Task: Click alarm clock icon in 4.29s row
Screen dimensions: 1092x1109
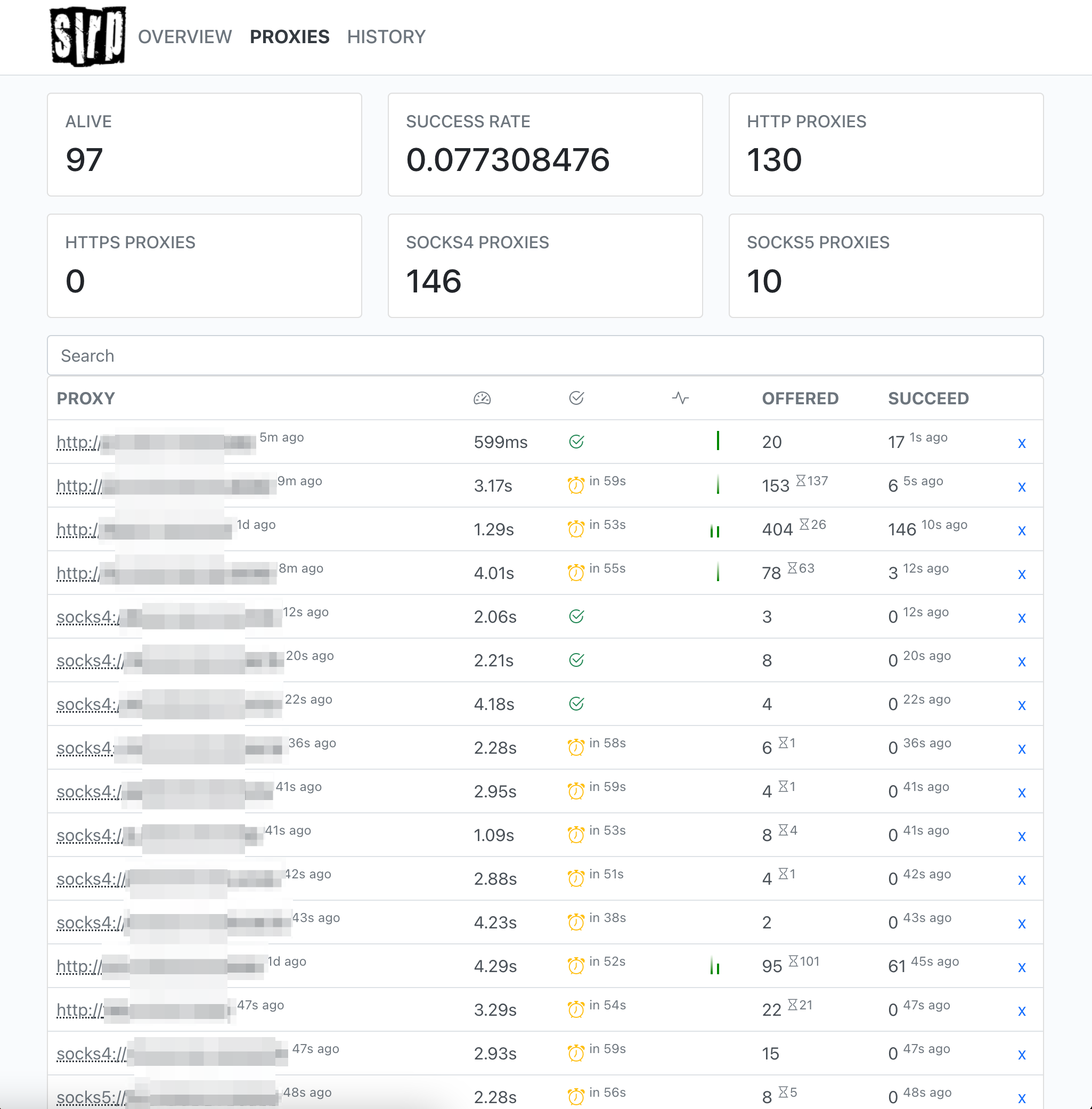Action: point(576,966)
